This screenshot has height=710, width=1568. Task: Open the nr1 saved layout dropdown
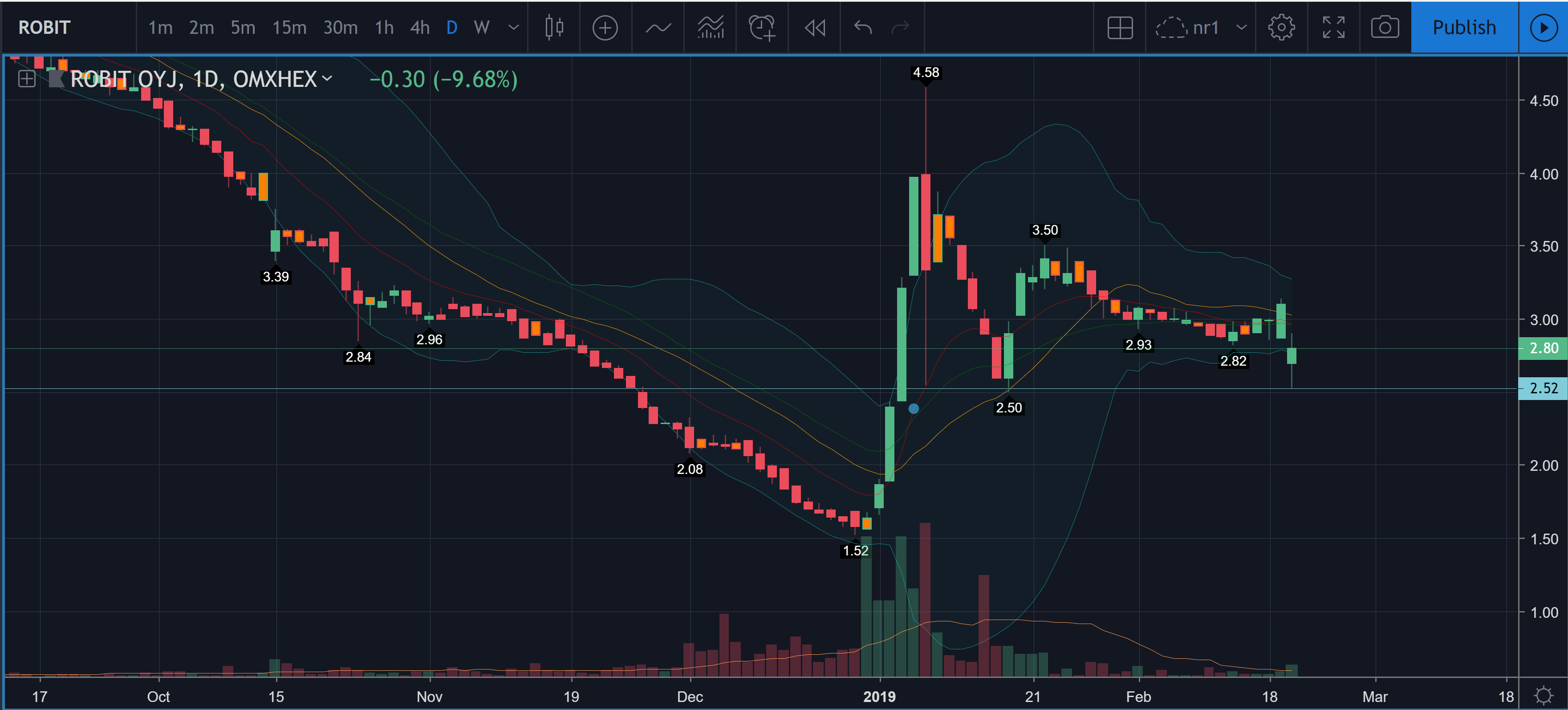(1241, 28)
